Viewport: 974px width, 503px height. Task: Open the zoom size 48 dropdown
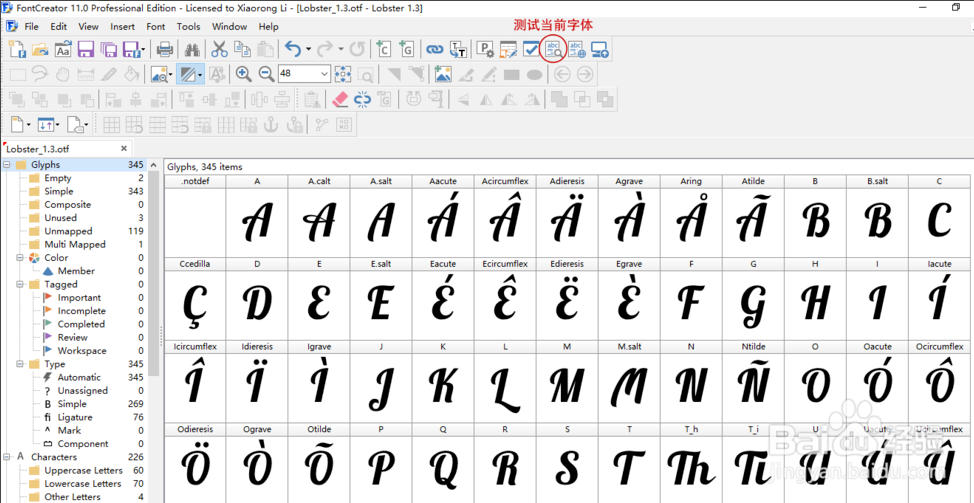(324, 74)
